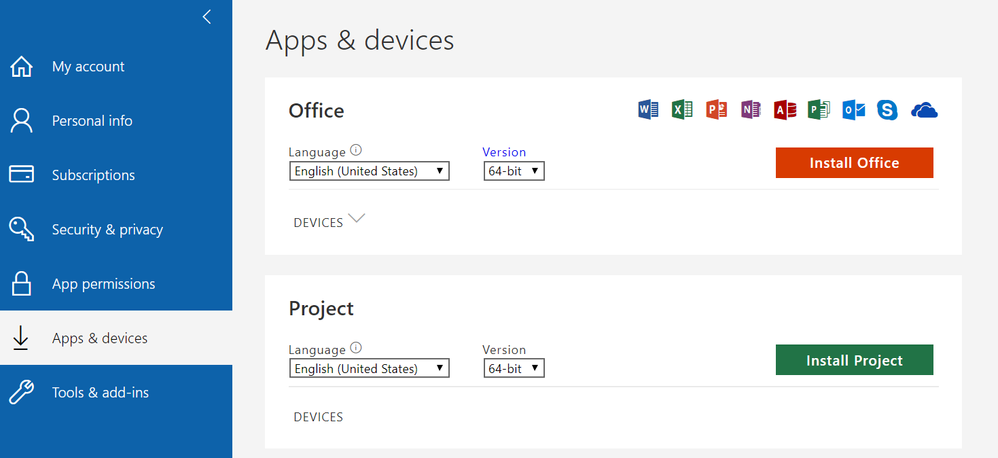Expand the DEVICES section under Project
This screenshot has width=998, height=458.
pos(318,417)
